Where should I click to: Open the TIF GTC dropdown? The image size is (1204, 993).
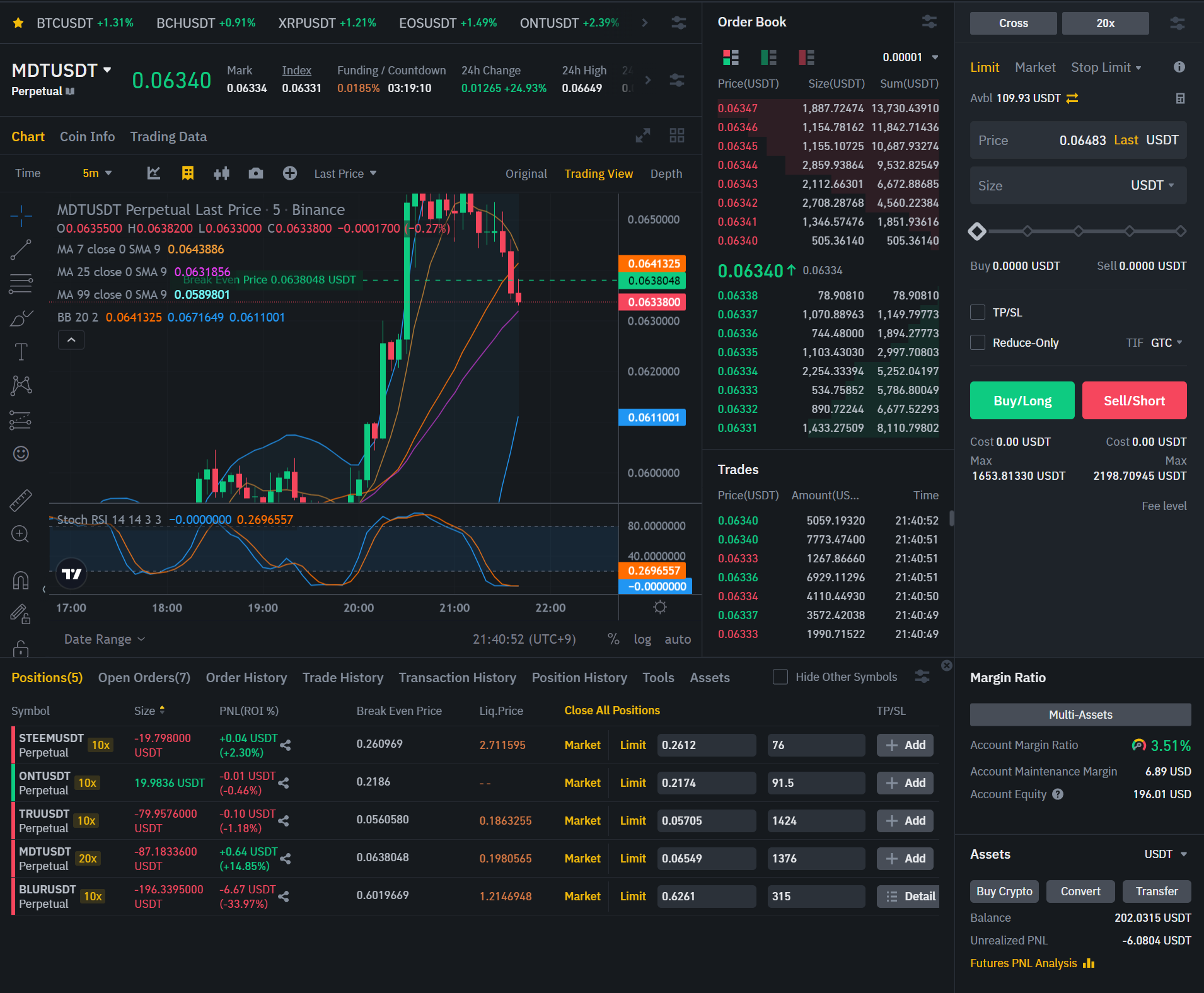pos(1166,343)
